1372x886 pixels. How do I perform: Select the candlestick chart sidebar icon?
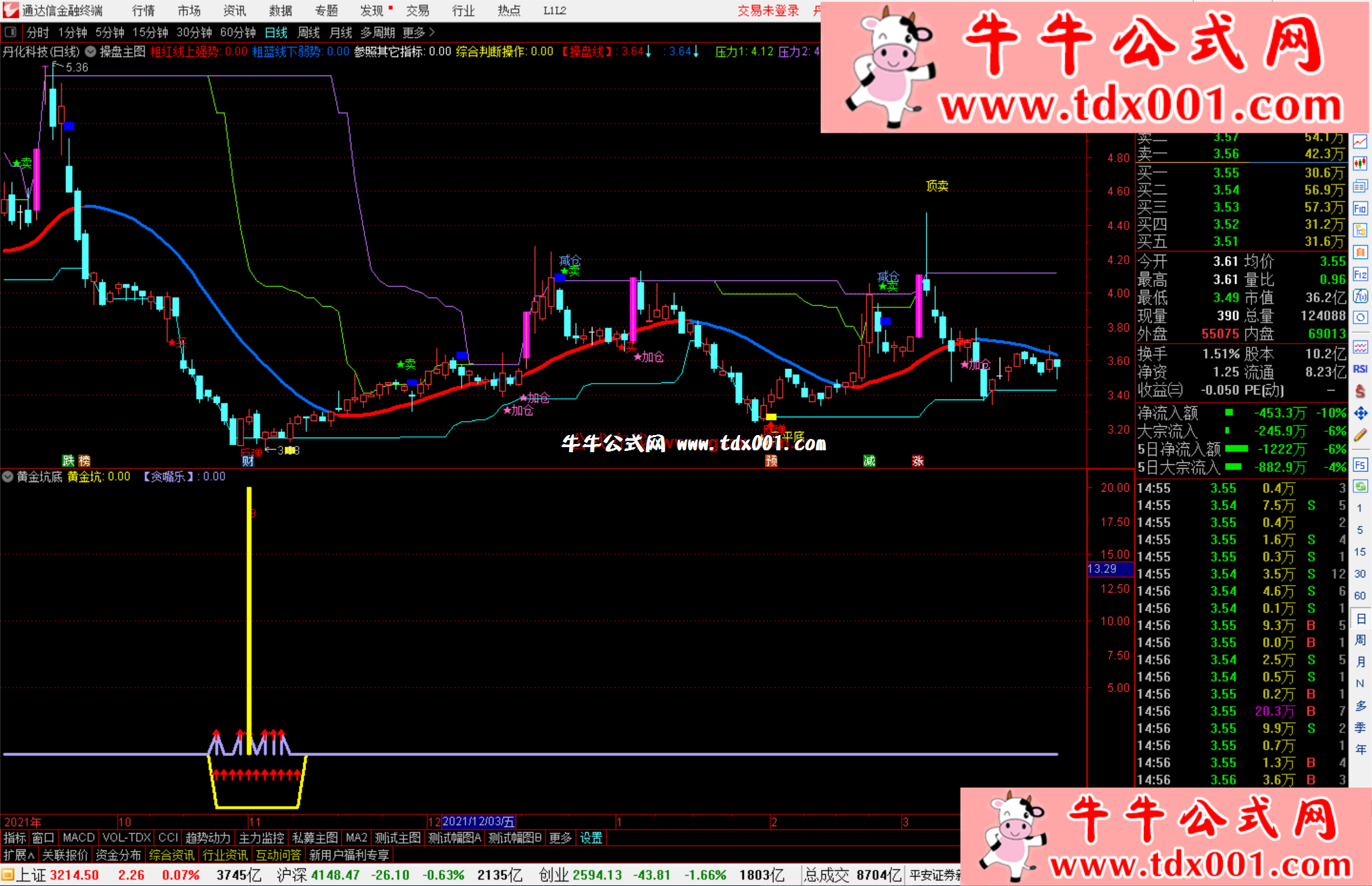tap(1360, 164)
